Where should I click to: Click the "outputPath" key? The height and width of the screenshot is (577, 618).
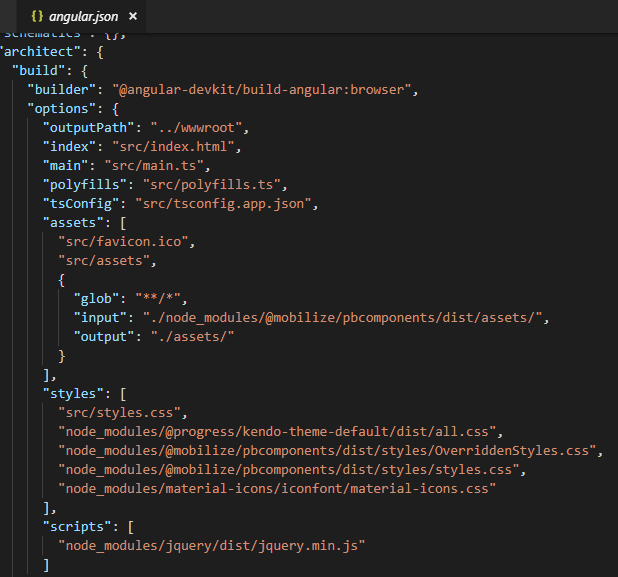click(x=88, y=128)
